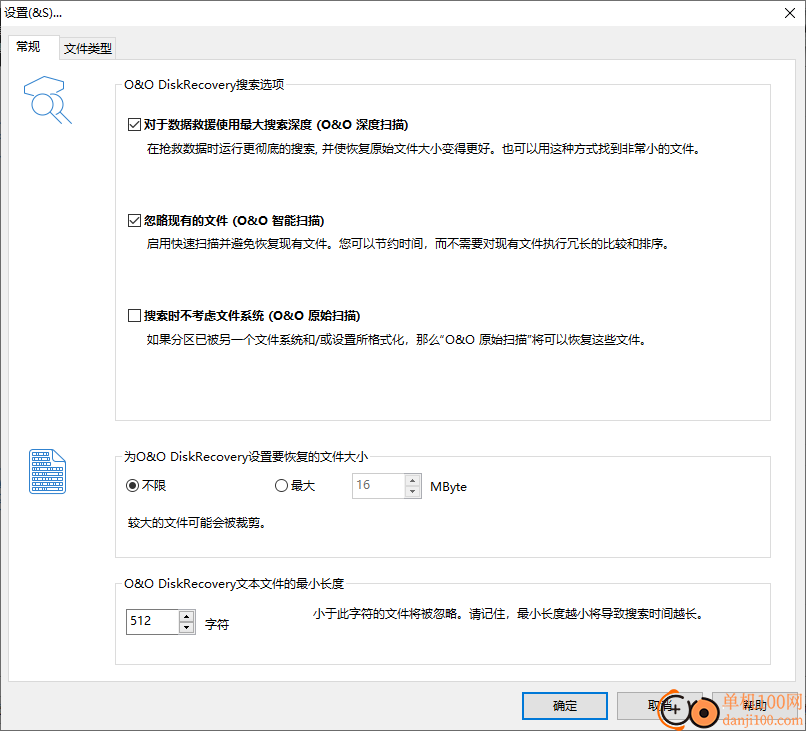Click the search magnifier hexagon icon
Image resolution: width=806 pixels, height=731 pixels.
(47, 100)
